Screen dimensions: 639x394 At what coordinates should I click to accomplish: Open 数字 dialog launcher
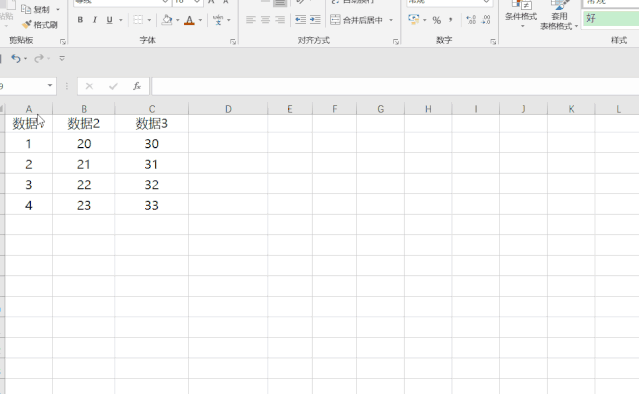pyautogui.click(x=493, y=42)
